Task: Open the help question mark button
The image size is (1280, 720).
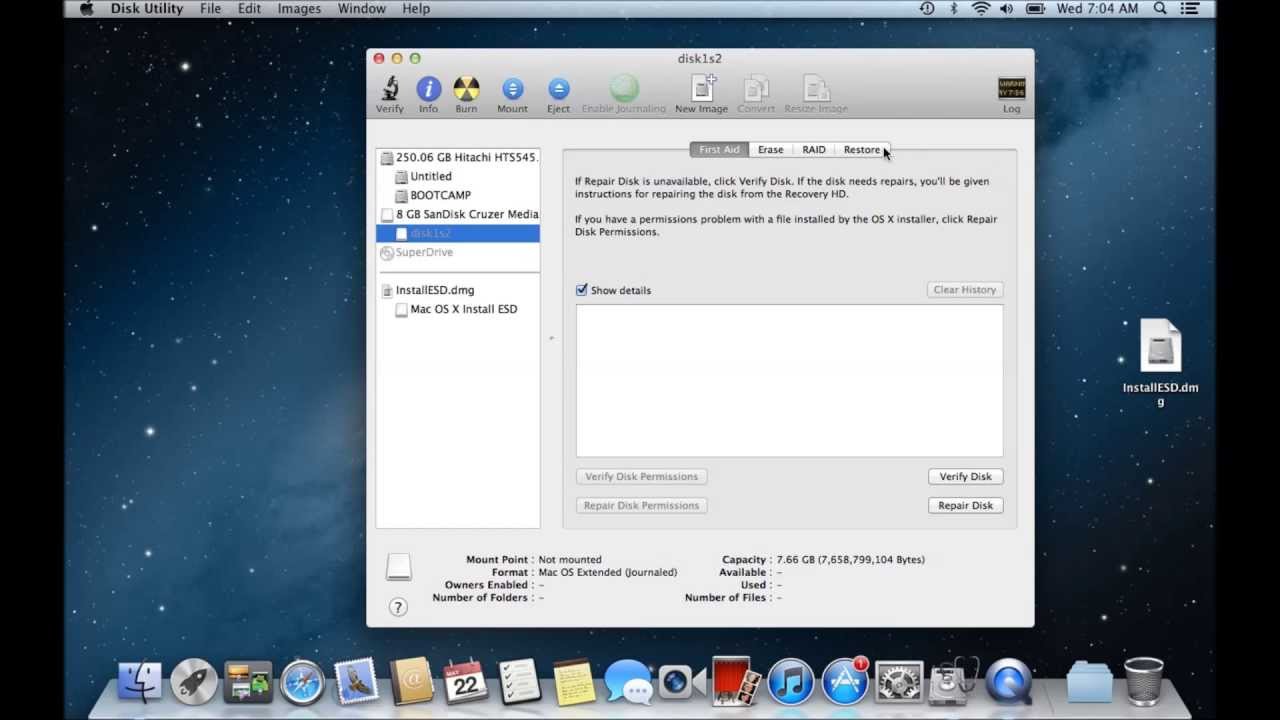Action: click(x=398, y=607)
